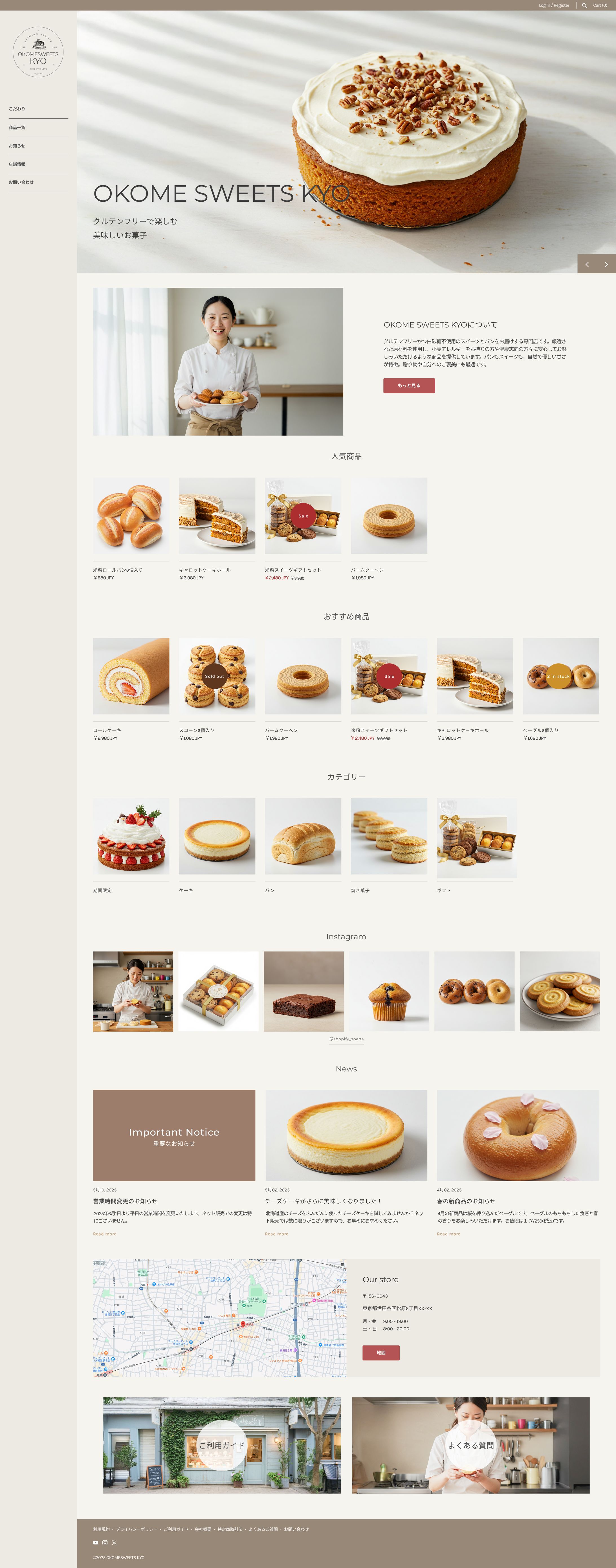This screenshot has height=1568, width=616.
Task: Click the OKOMESWEETS KYO round logo
Action: 38,52
